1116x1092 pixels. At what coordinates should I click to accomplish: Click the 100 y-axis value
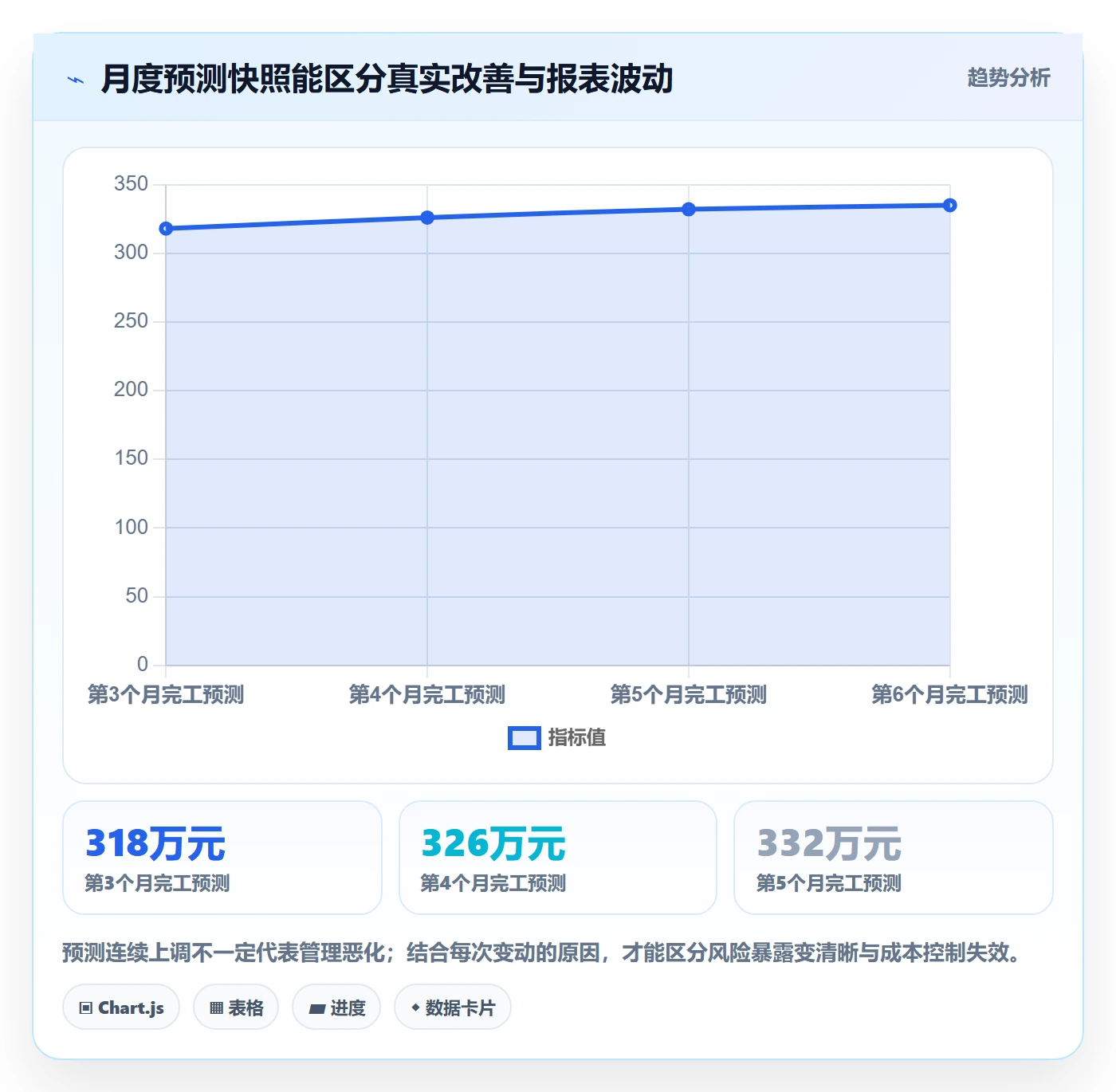[x=131, y=528]
